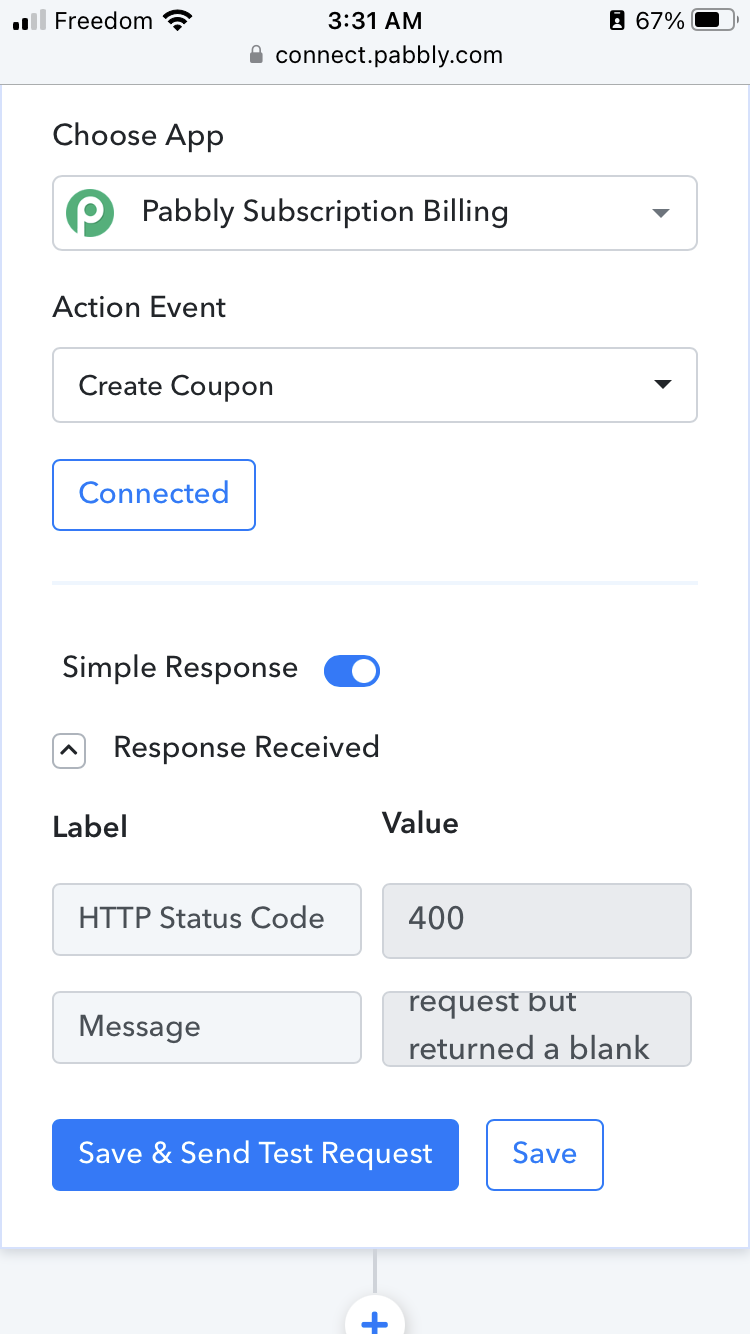
Task: Open the Choose App dropdown
Action: [375, 213]
